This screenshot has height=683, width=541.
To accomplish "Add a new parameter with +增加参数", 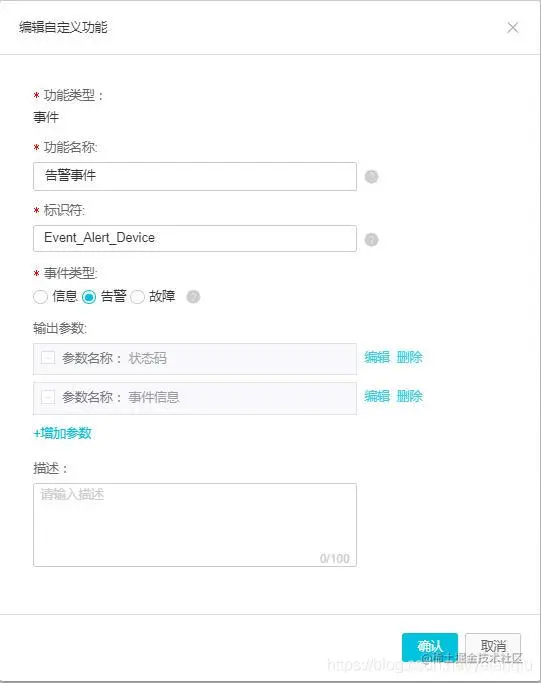I will tap(62, 433).
